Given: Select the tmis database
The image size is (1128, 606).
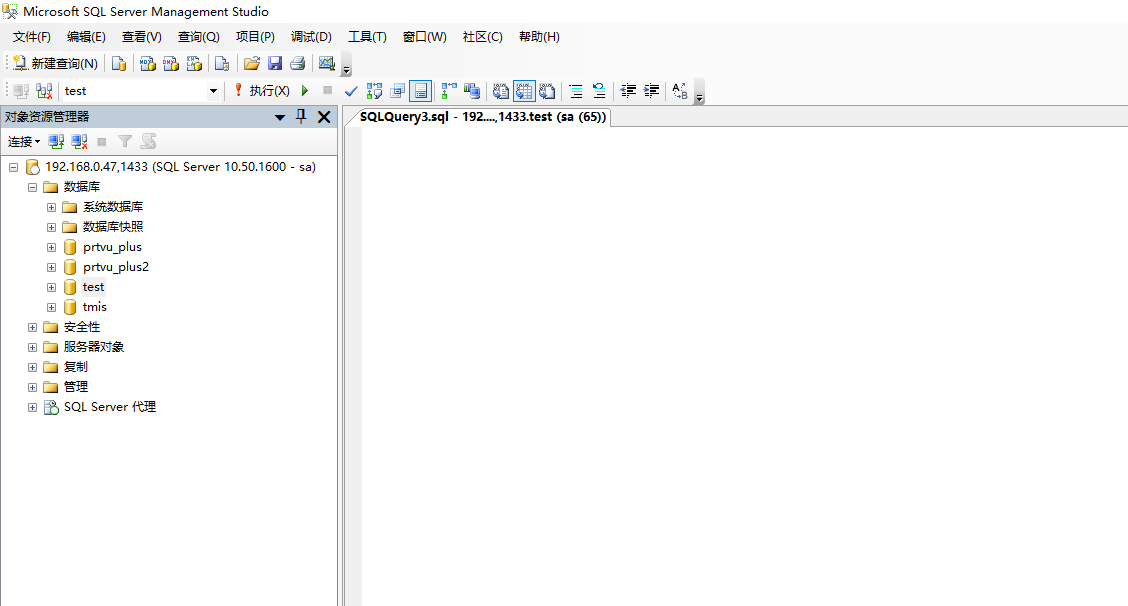Looking at the screenshot, I should [x=94, y=307].
